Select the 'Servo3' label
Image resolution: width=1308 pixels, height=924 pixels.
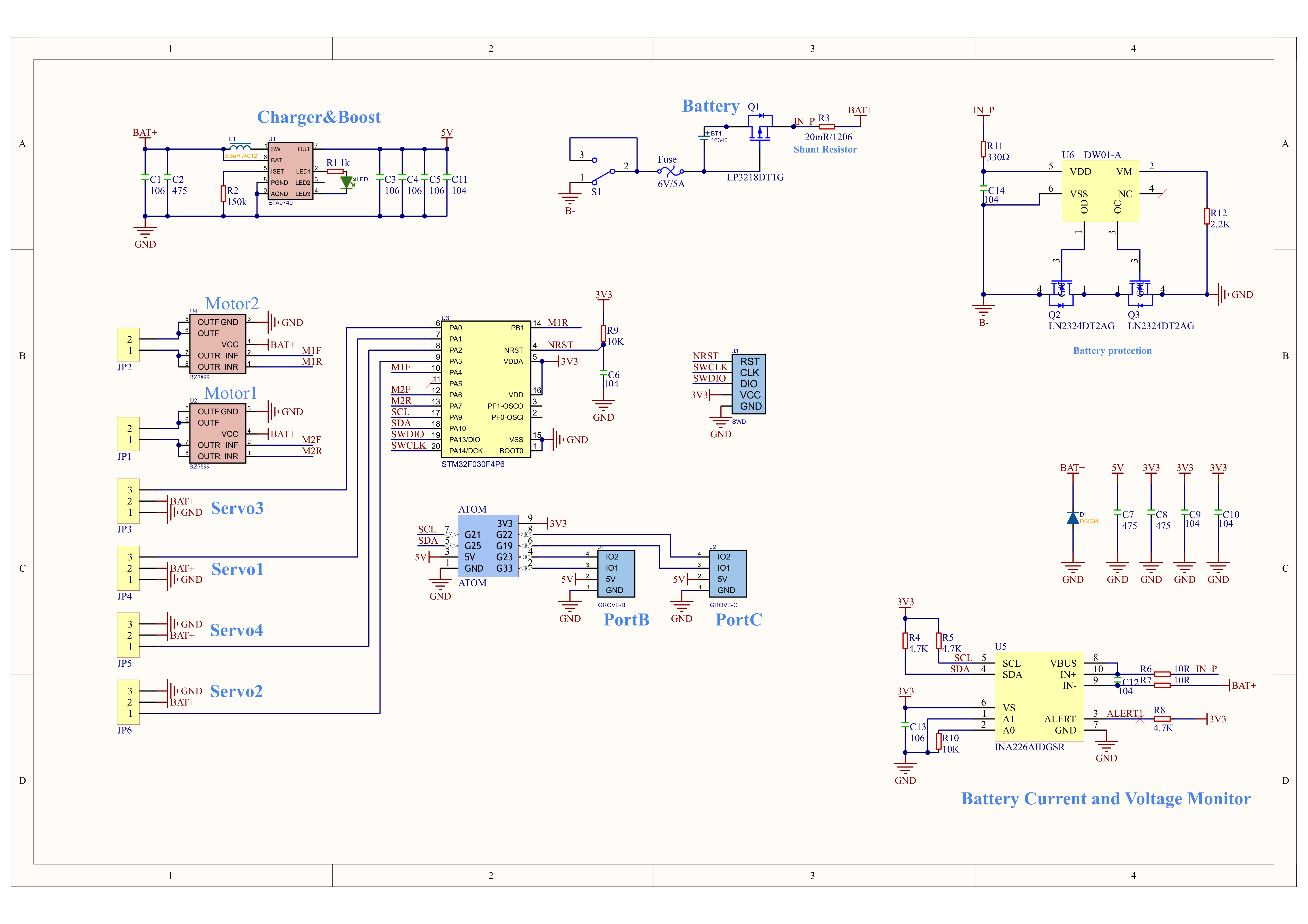(x=237, y=508)
